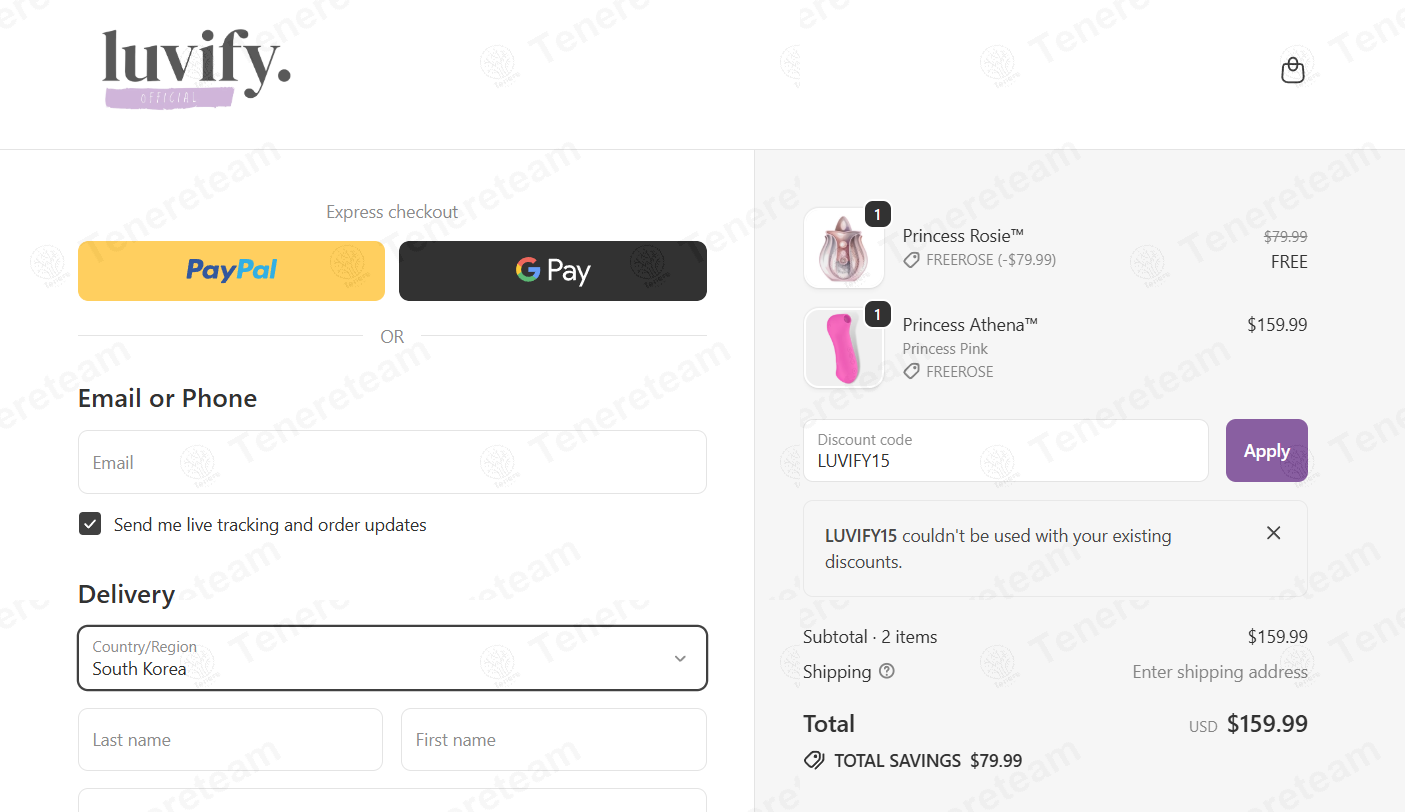Click the luvify official logo

pyautogui.click(x=196, y=69)
